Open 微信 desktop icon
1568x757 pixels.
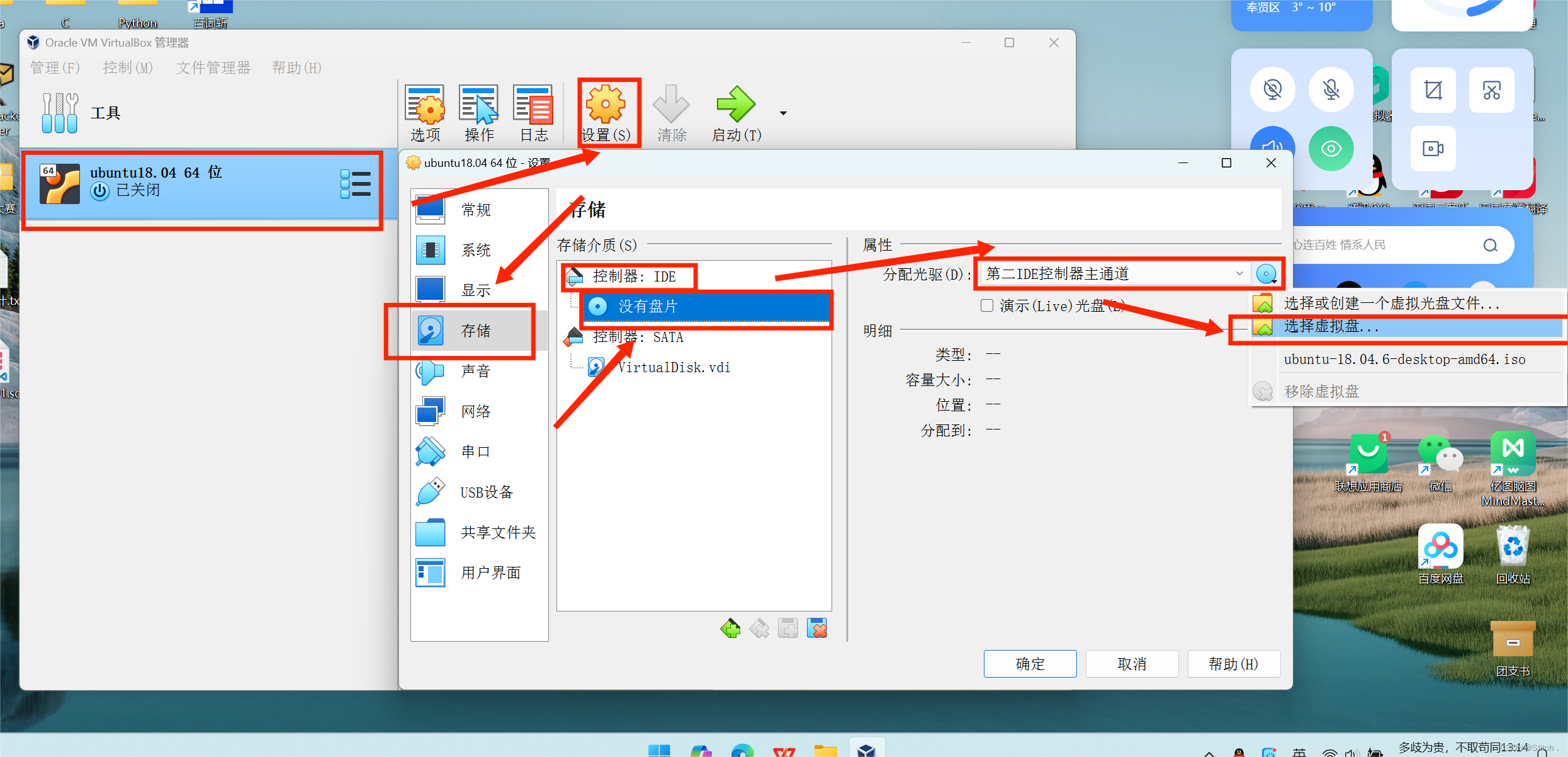click(1441, 463)
